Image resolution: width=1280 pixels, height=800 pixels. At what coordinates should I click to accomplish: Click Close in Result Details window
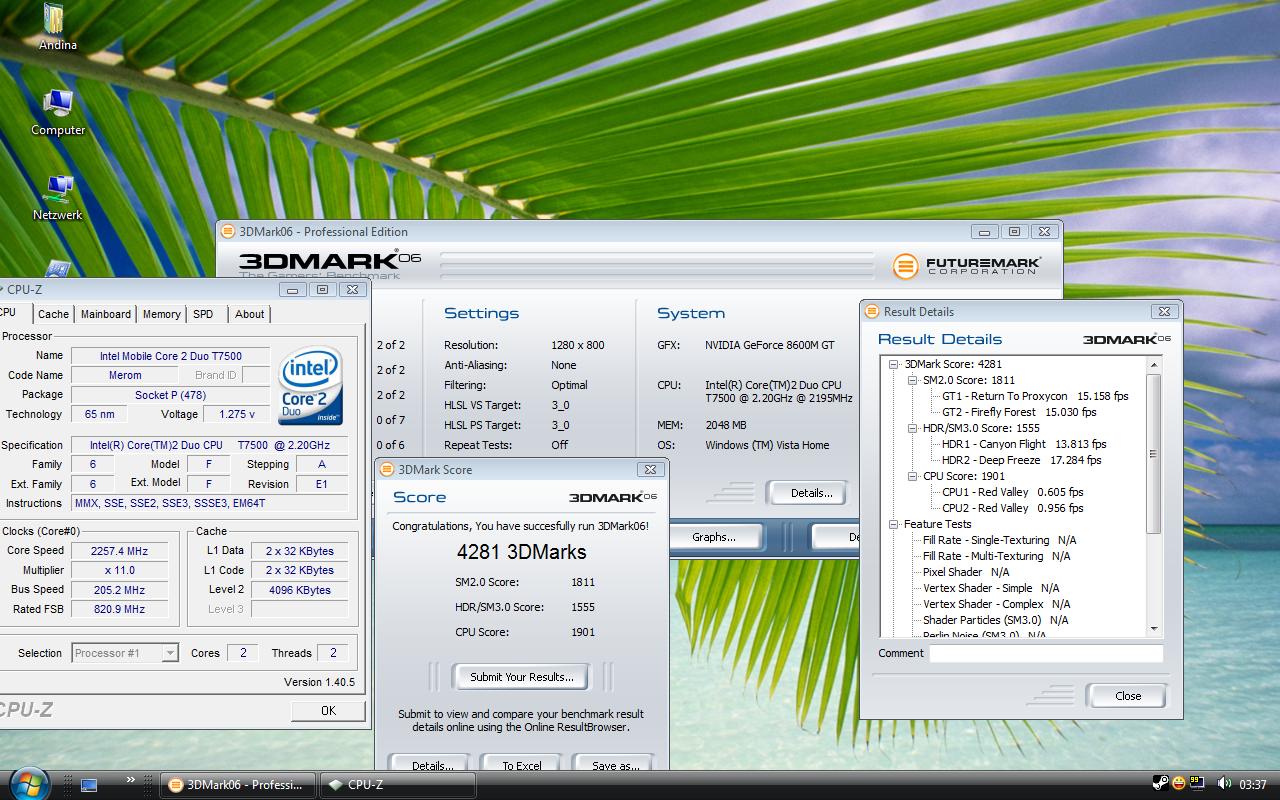1127,696
